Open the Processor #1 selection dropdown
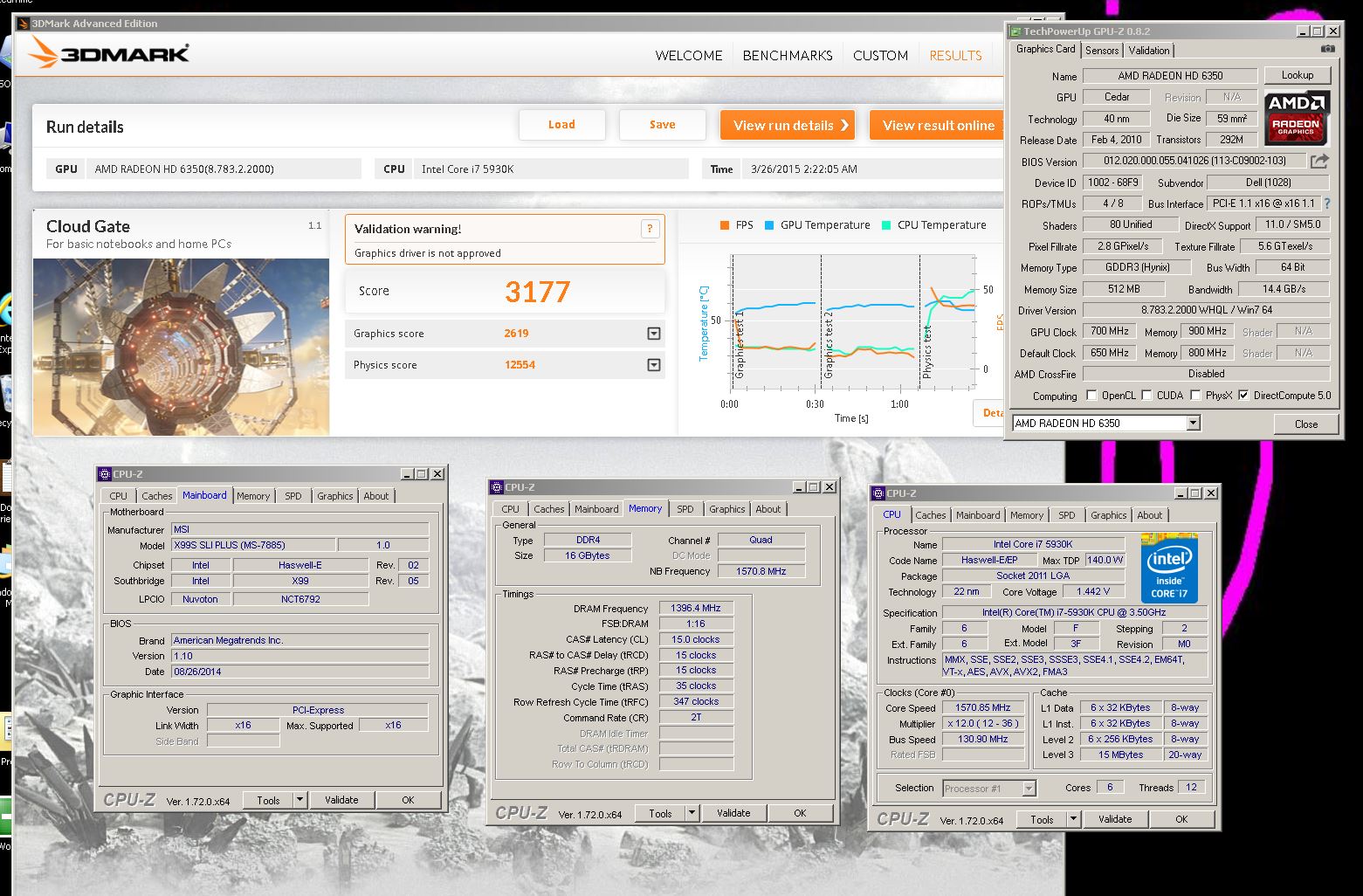The height and width of the screenshot is (896, 1363). pos(1029,789)
